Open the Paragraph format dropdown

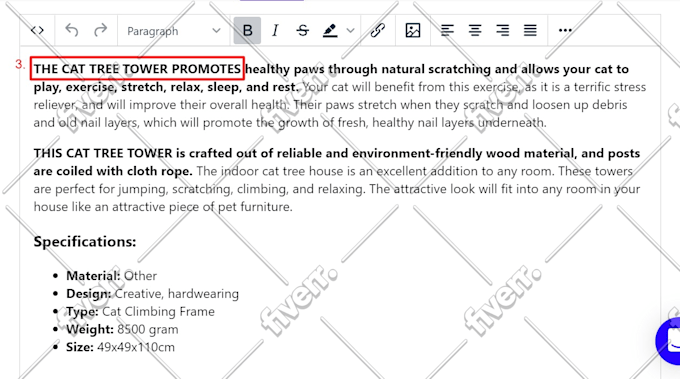click(173, 31)
